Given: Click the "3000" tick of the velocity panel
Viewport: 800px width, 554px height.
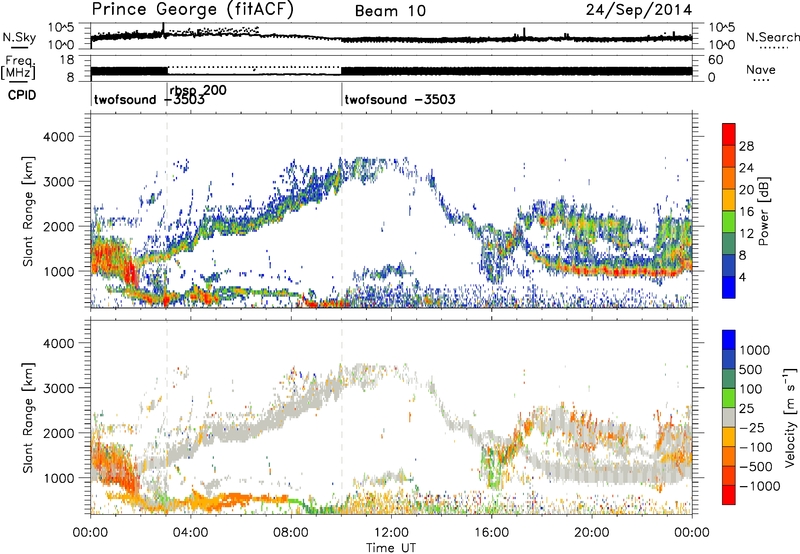Looking at the screenshot, I should tap(58, 388).
